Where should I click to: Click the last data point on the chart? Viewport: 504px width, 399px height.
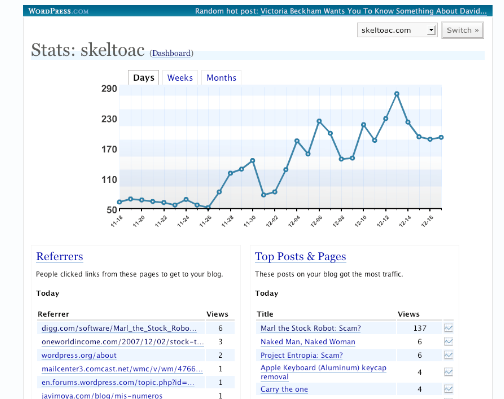[x=441, y=137]
